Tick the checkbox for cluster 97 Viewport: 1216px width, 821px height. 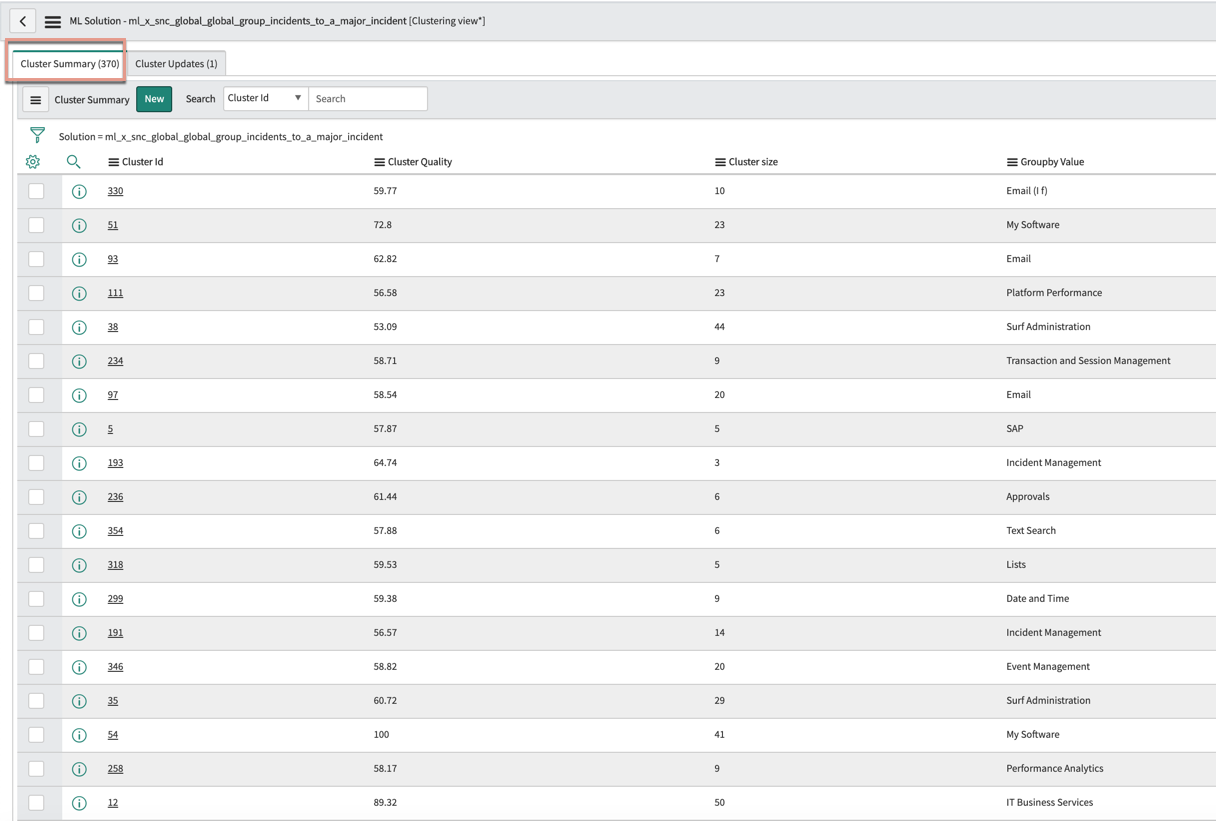click(36, 394)
